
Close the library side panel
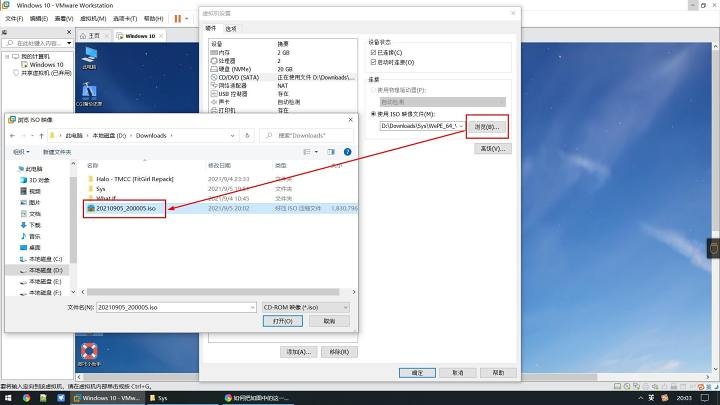tap(69, 32)
